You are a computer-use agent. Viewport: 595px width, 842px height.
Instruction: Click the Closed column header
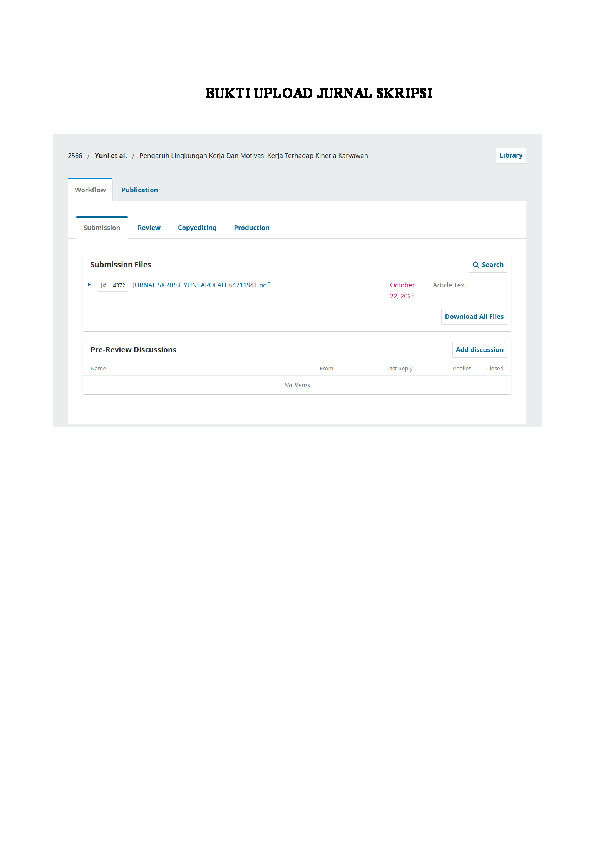495,368
